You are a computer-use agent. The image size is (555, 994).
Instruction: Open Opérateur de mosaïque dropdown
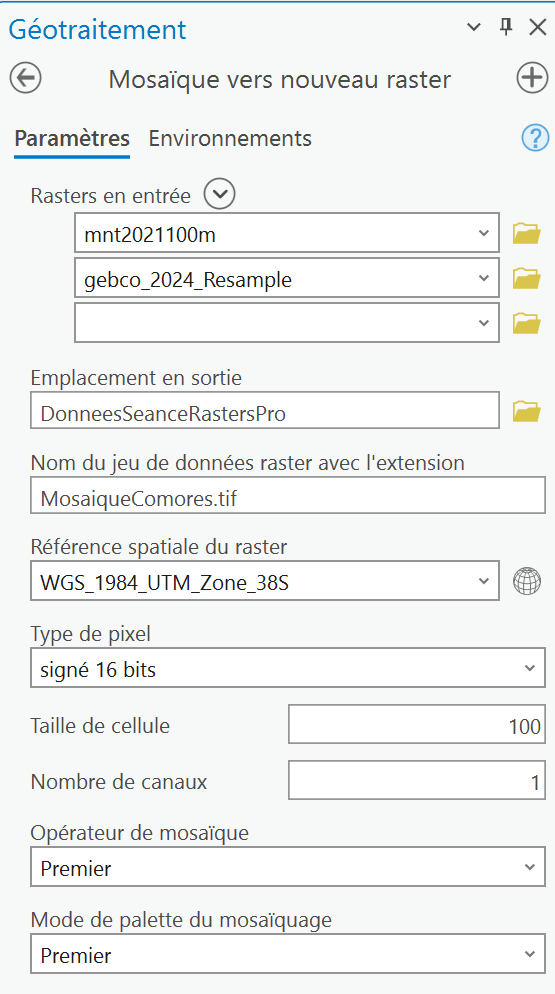point(530,867)
